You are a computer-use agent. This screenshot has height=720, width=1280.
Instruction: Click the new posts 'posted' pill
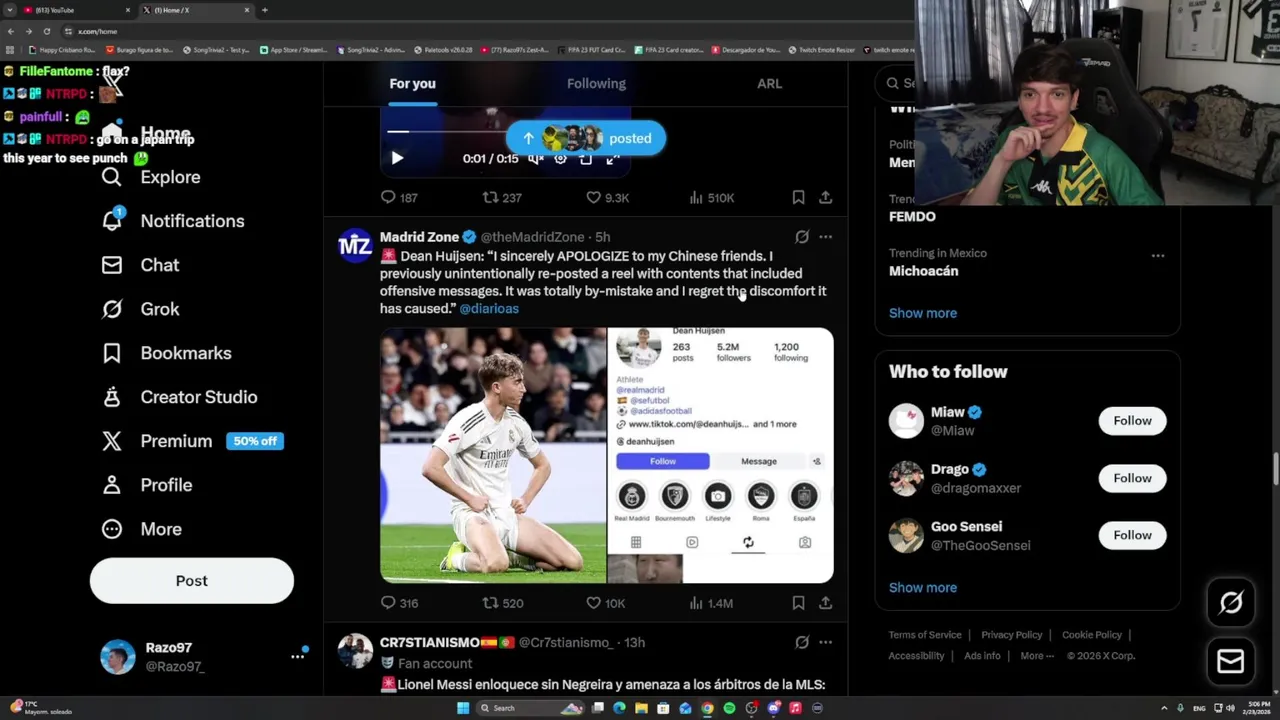click(x=586, y=138)
